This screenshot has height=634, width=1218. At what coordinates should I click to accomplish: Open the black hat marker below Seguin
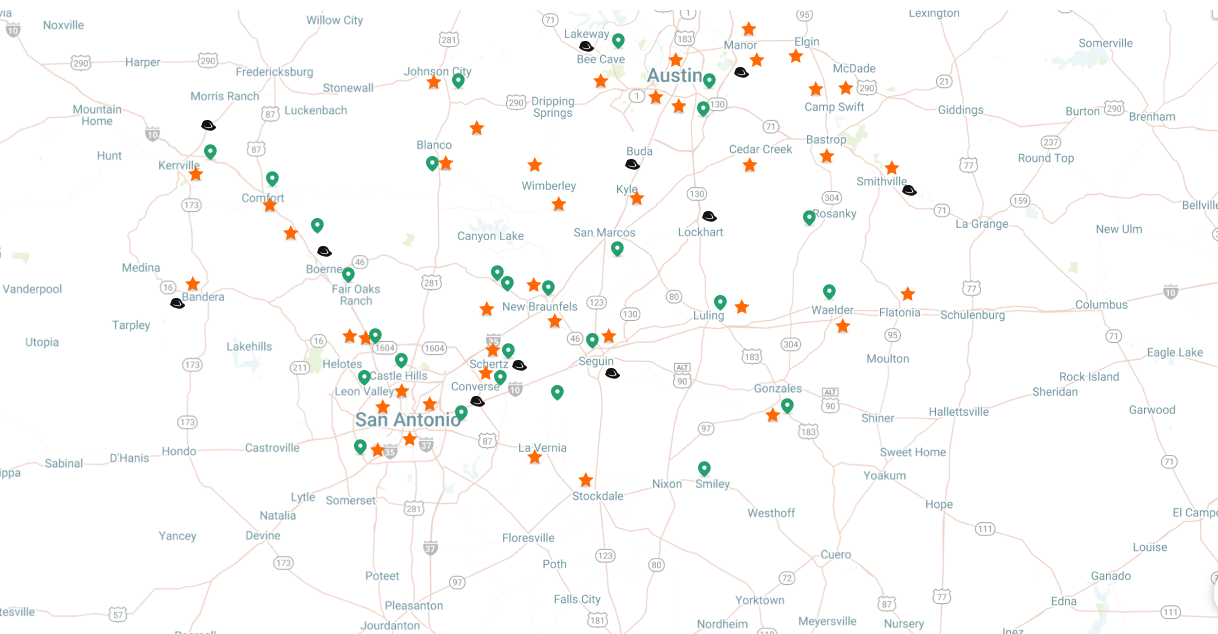coord(612,373)
